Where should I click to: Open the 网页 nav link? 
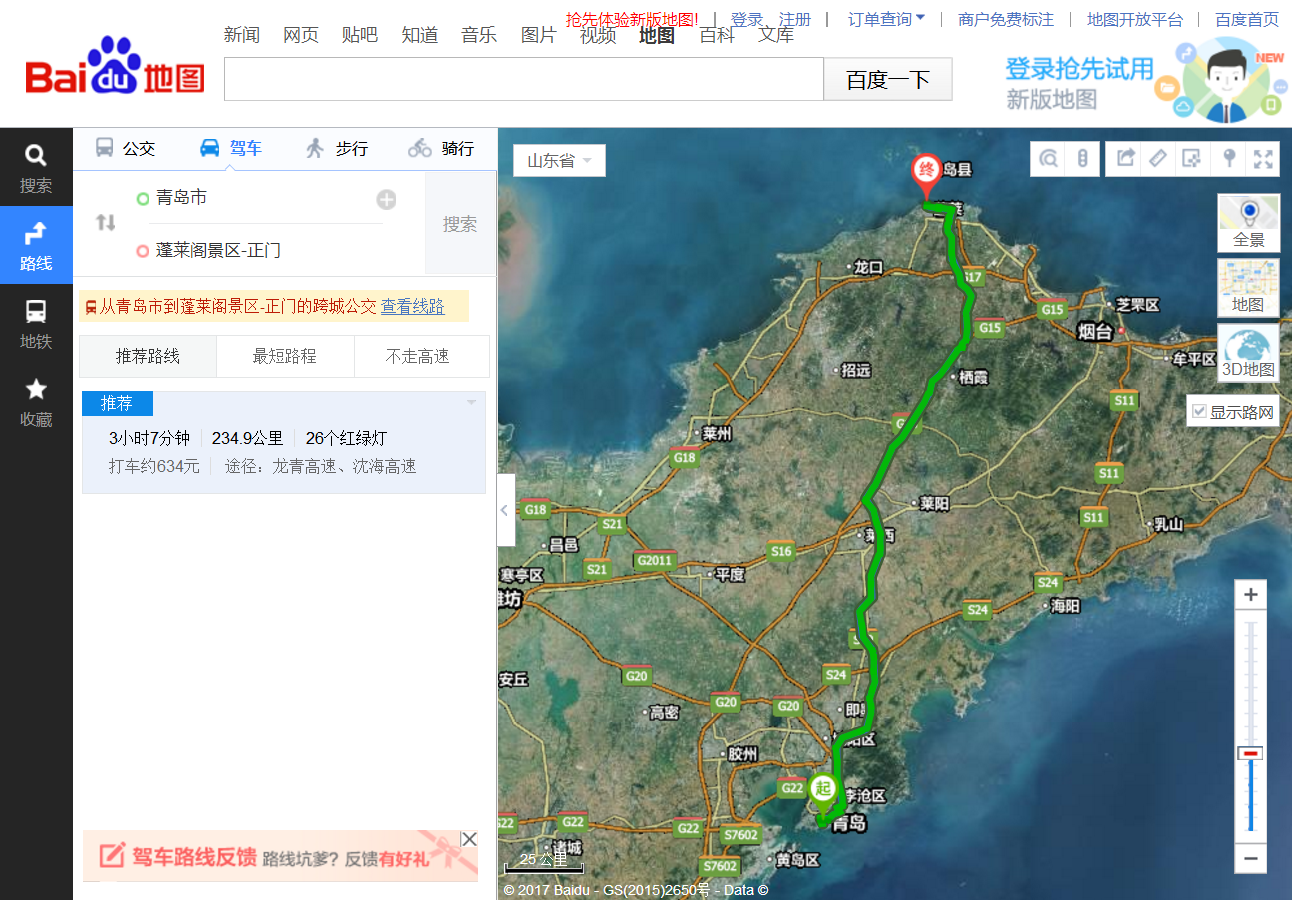tap(301, 35)
